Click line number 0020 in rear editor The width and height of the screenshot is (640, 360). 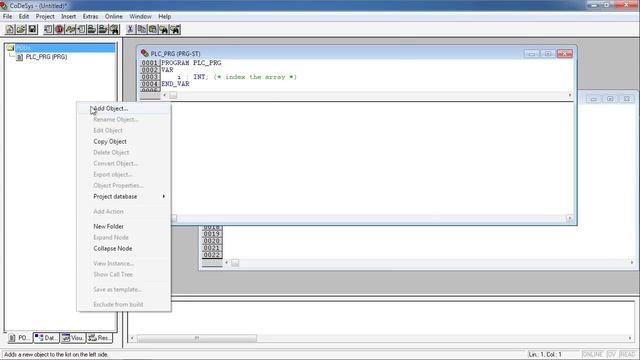tap(212, 241)
